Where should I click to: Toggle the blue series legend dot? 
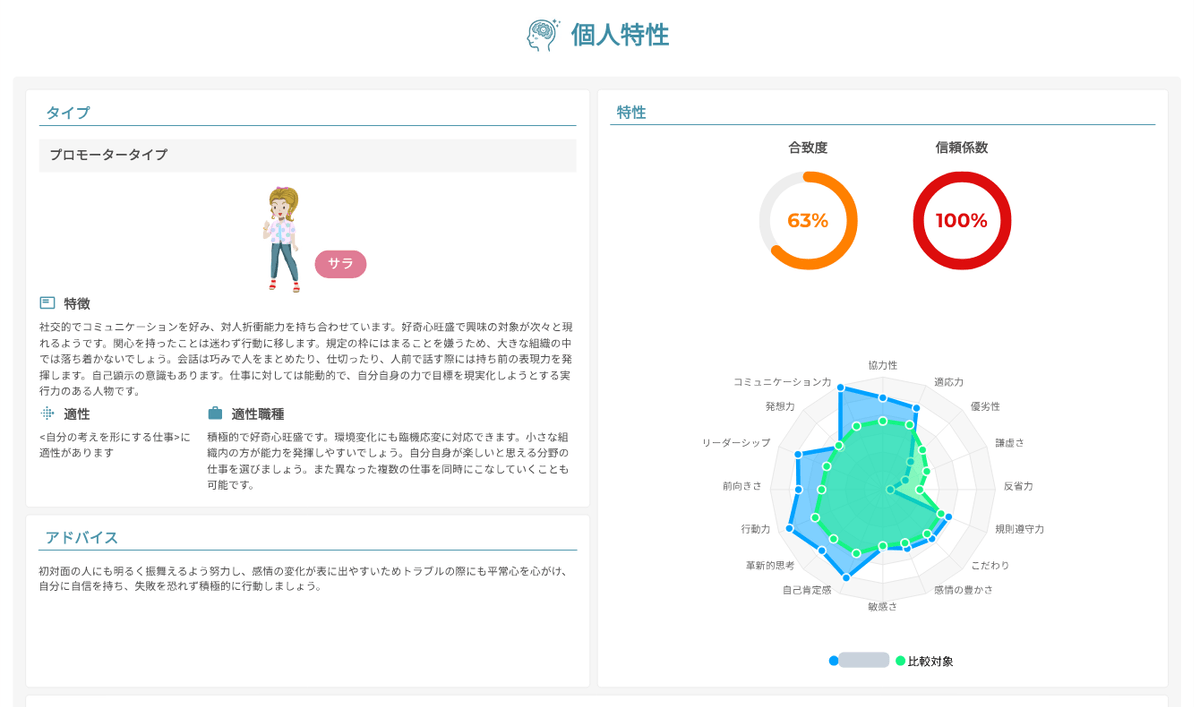click(833, 661)
